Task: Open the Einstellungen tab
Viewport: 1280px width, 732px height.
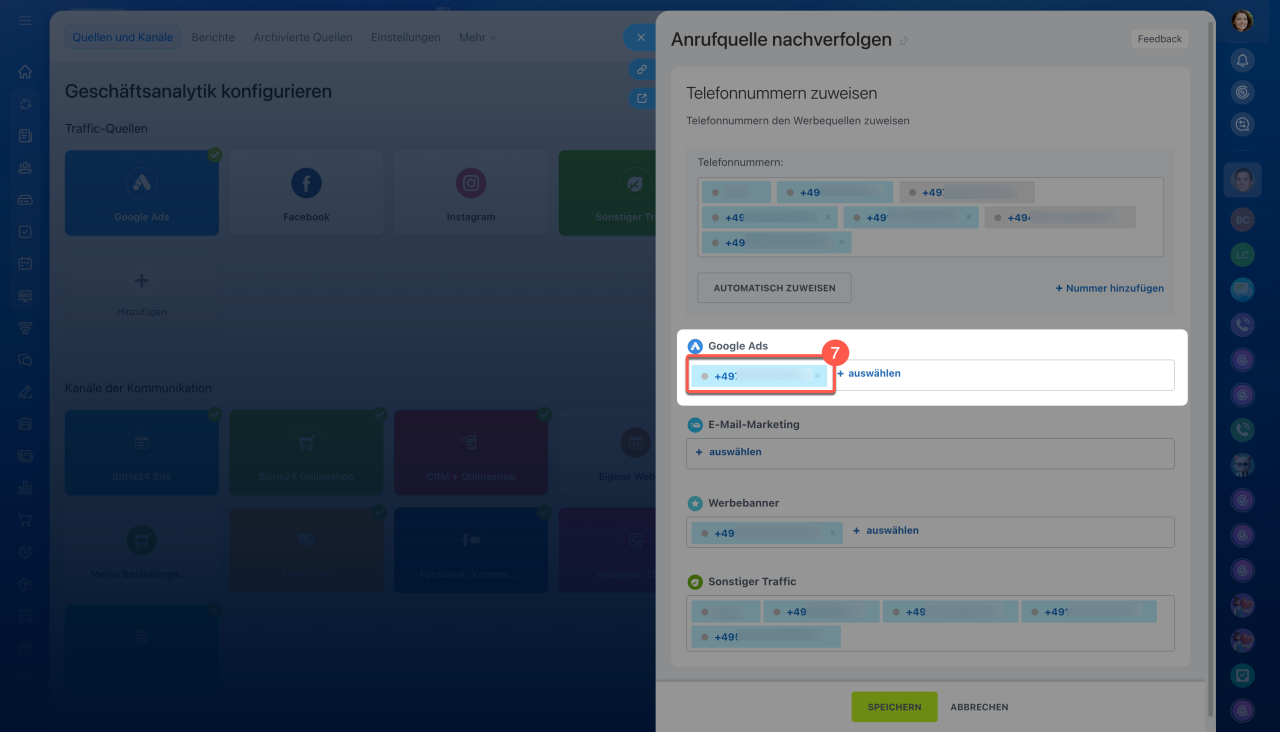Action: [x=405, y=37]
